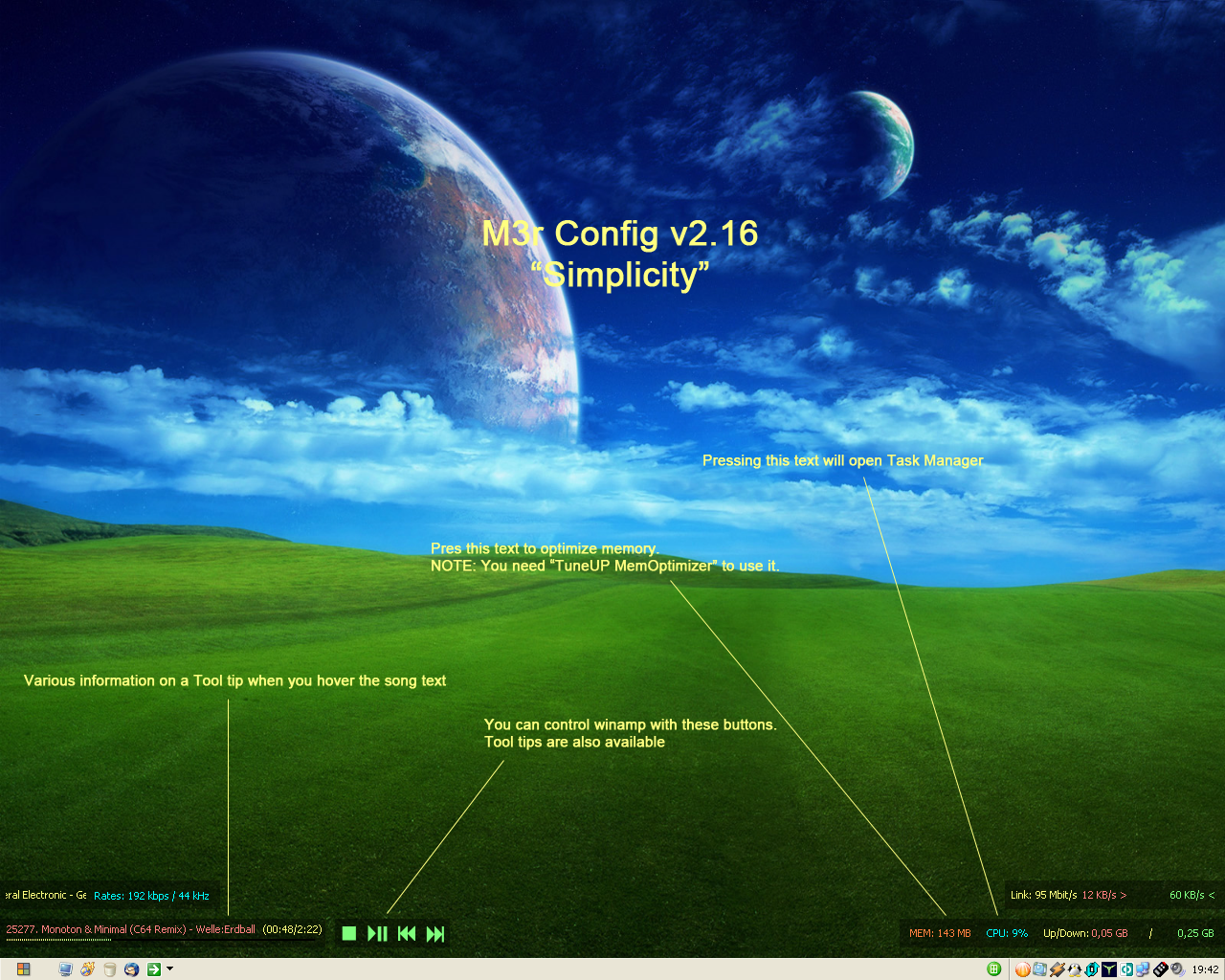Open the Recycle Bin quick launch icon
Screen dimensions: 1225x980
point(110,969)
